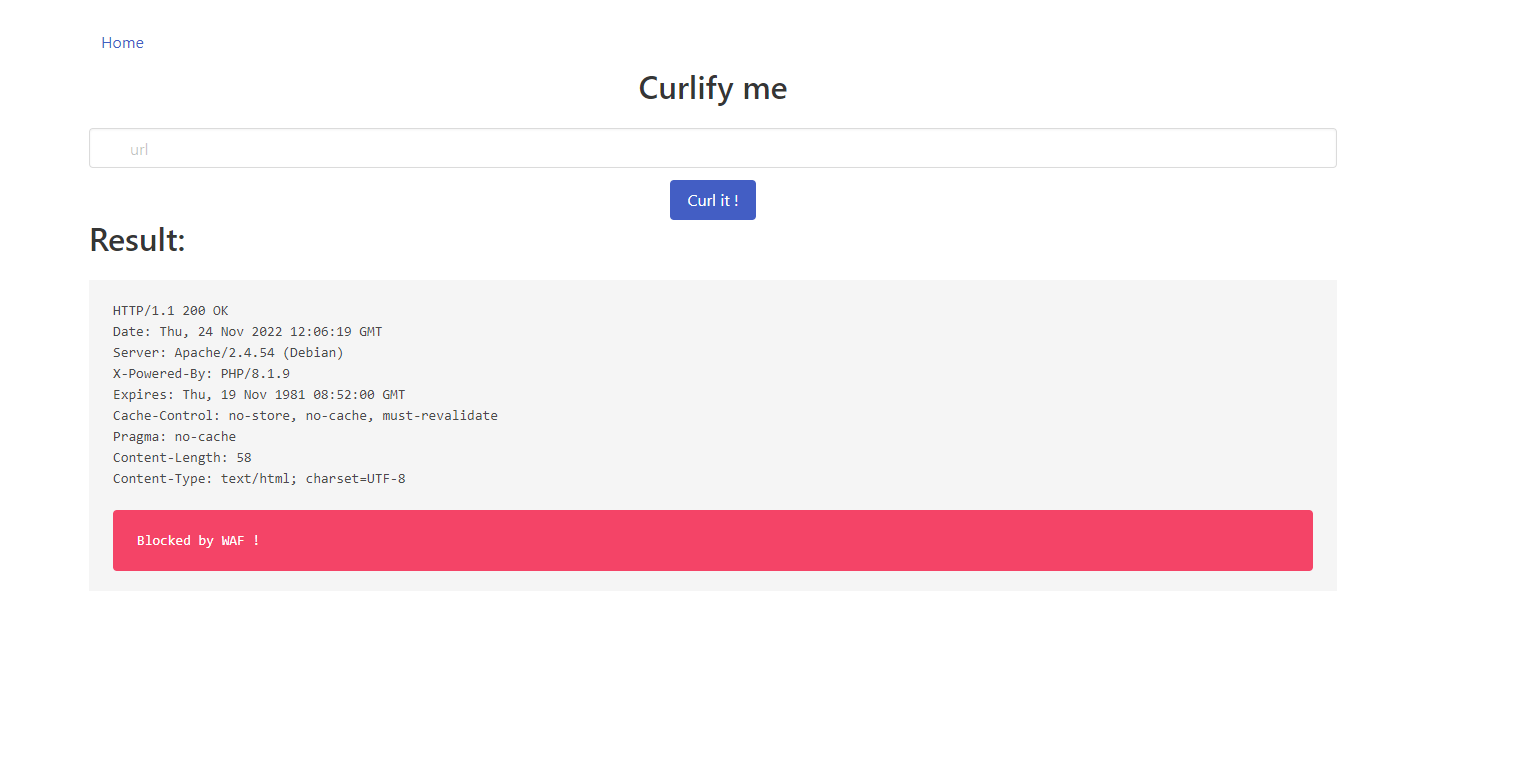Image resolution: width=1520 pixels, height=777 pixels.
Task: Open the Home navigation link
Action: point(122,43)
